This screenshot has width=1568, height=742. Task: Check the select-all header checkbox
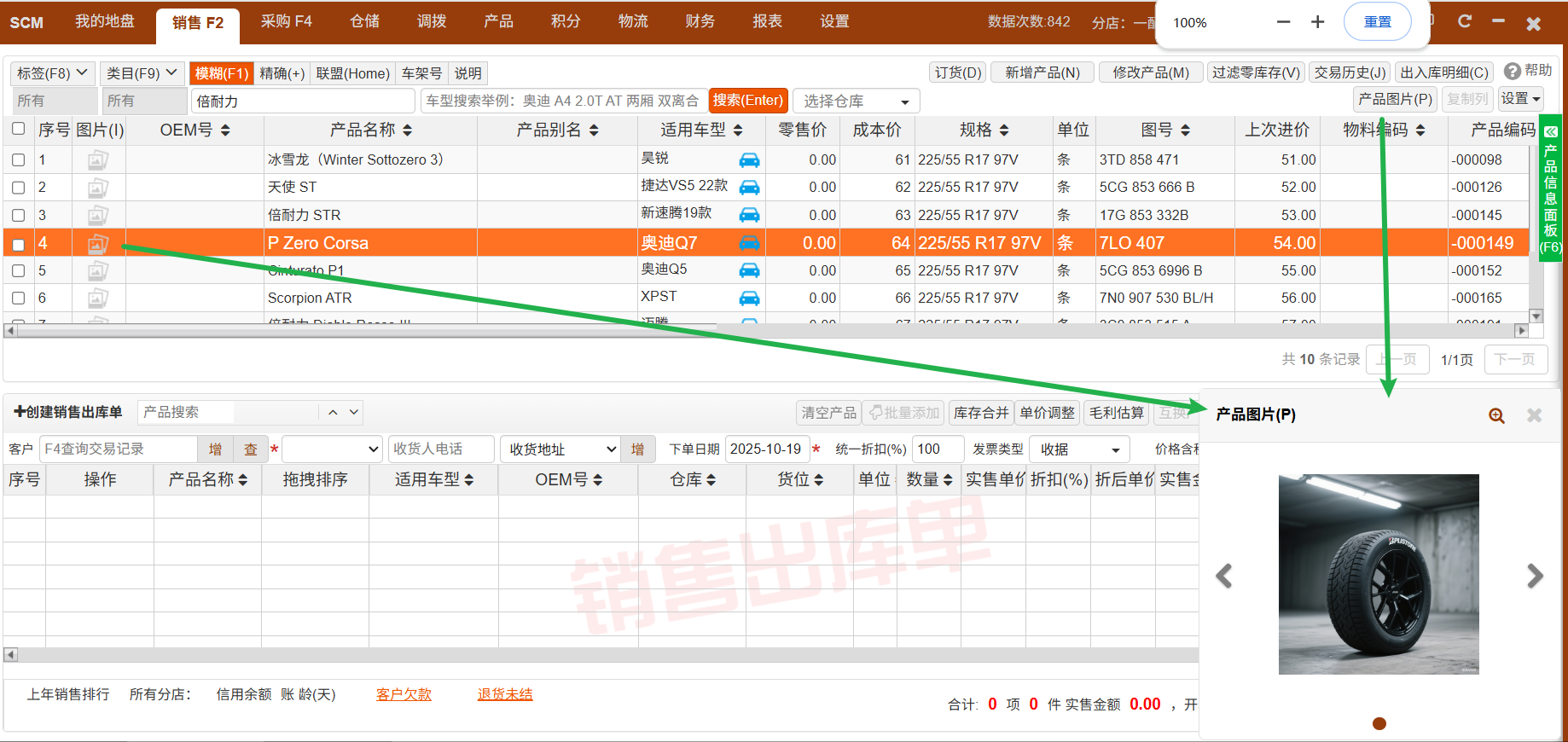pyautogui.click(x=18, y=129)
